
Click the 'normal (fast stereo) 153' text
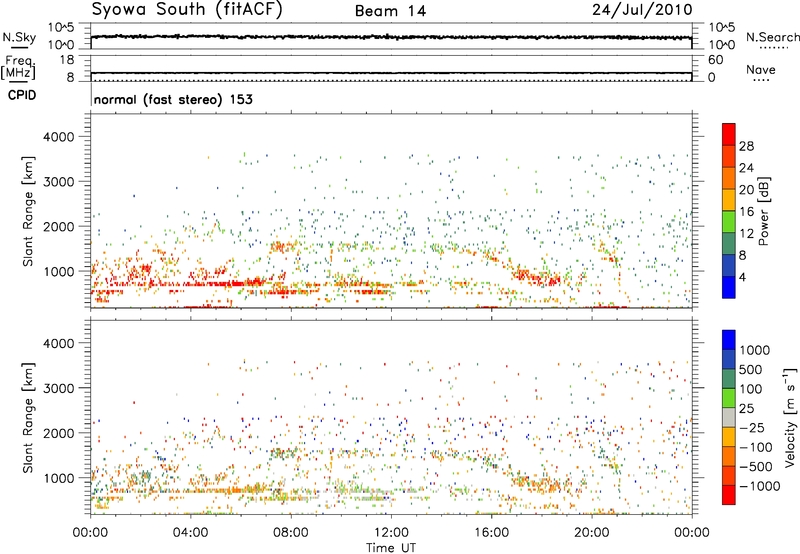pos(173,99)
